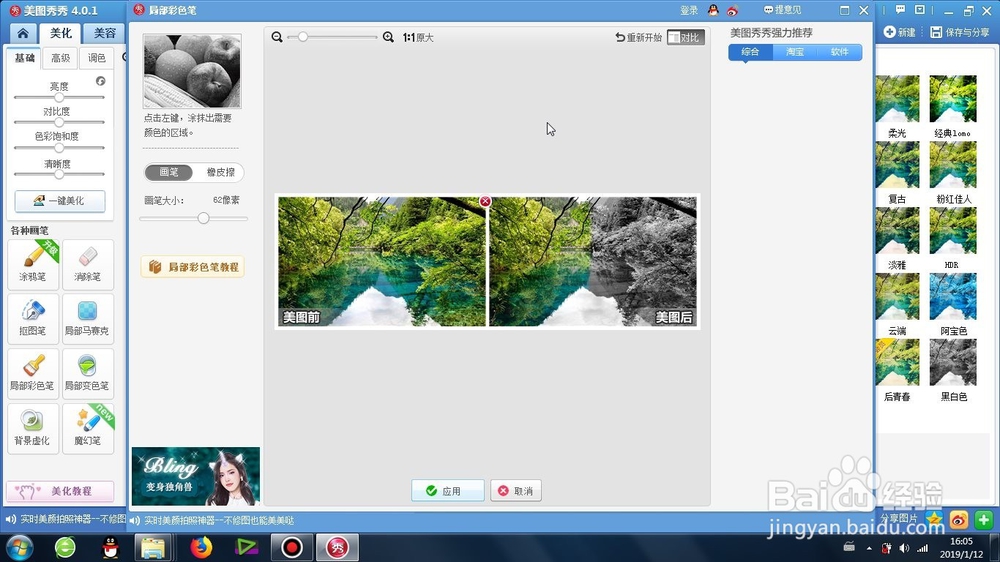Choose the 局部彩色笔 partial color brush

(x=33, y=373)
